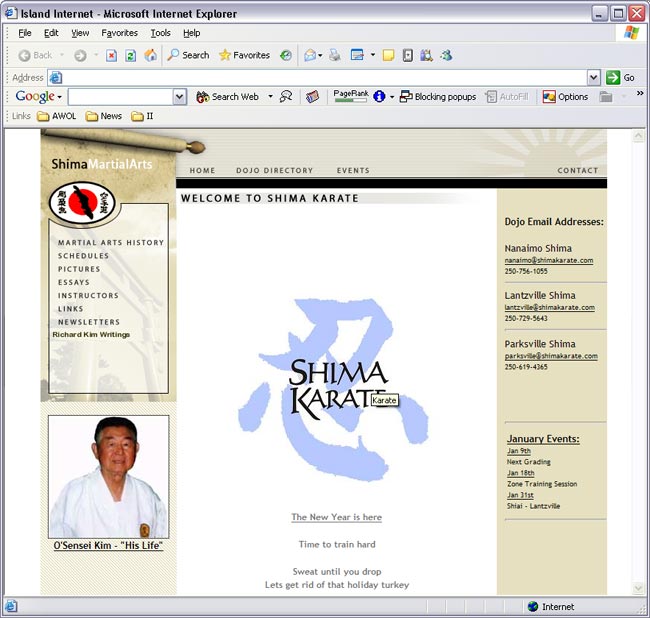Open the Search pane in the toolbar
Image resolution: width=650 pixels, height=618 pixels.
pyautogui.click(x=188, y=55)
